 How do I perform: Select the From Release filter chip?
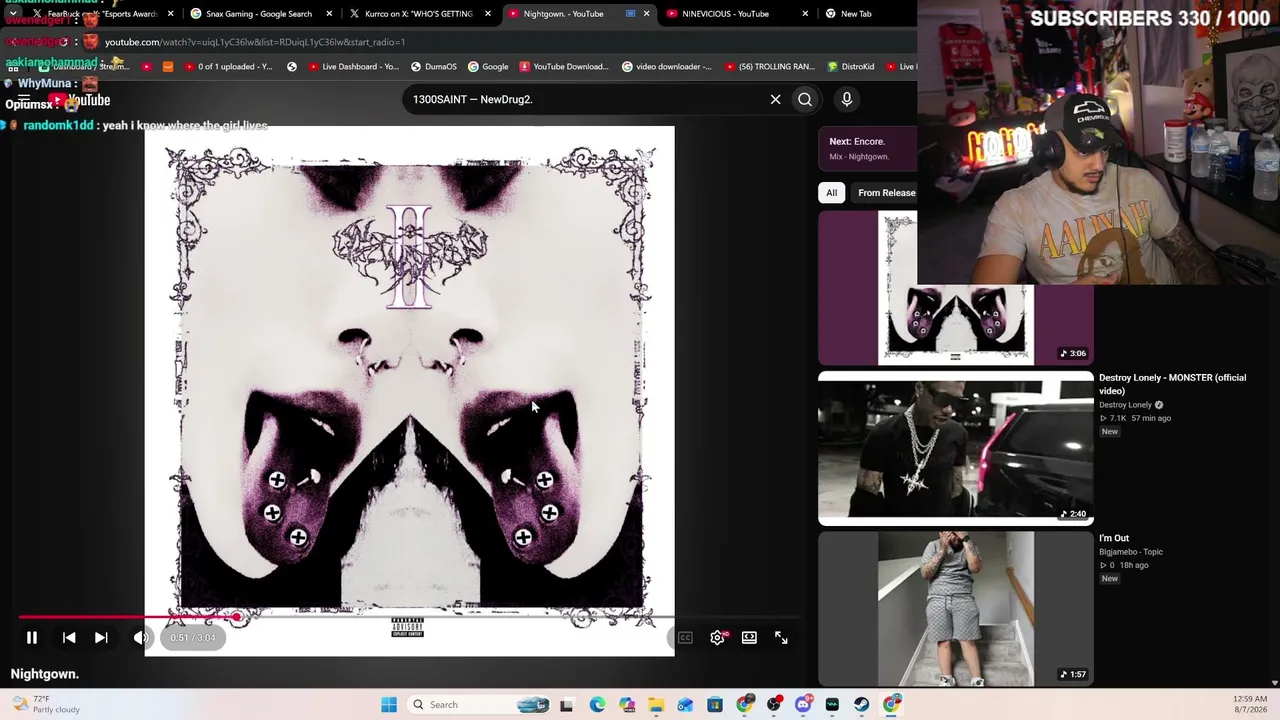[x=886, y=192]
